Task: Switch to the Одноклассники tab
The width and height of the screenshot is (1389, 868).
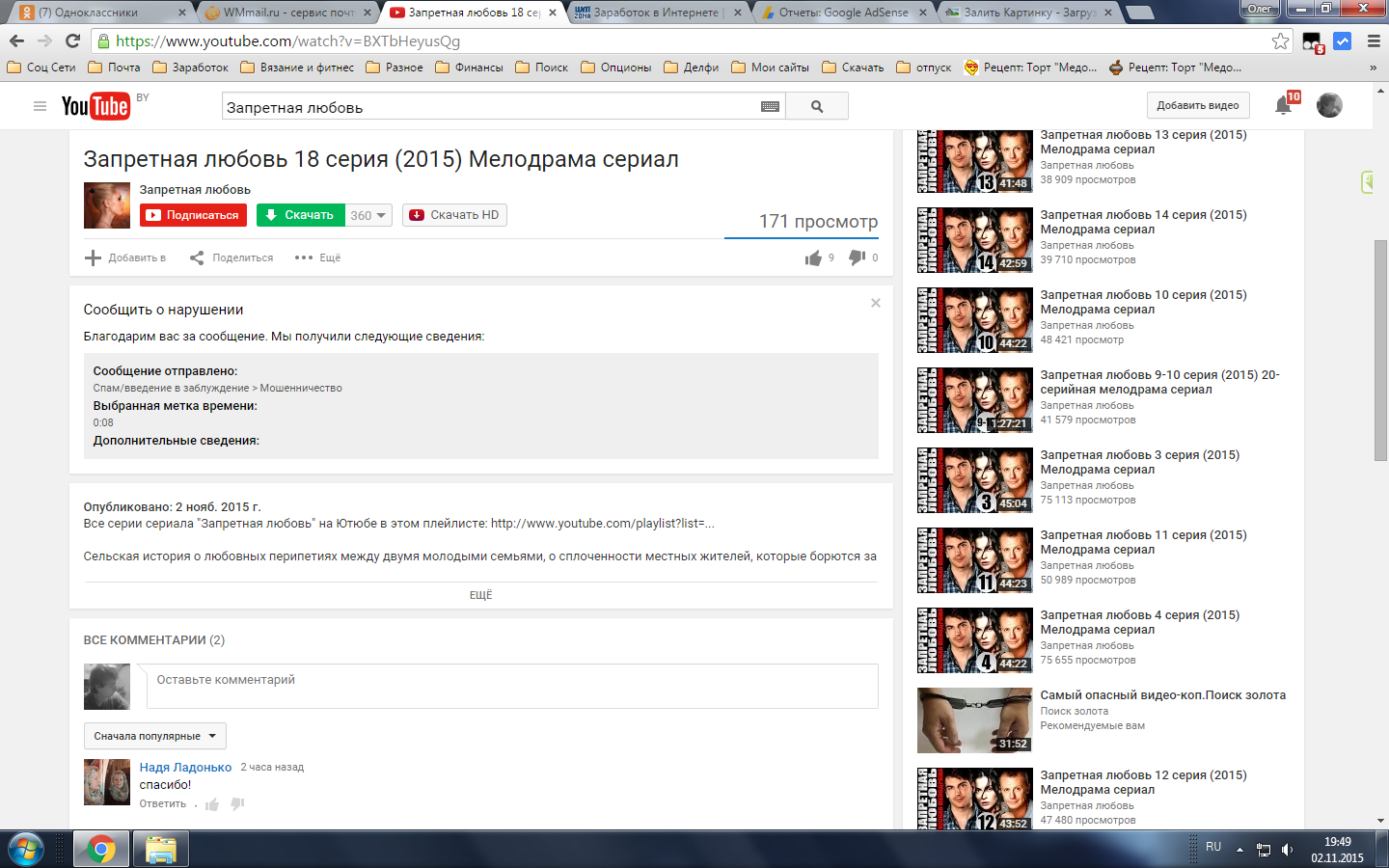Action: click(103, 13)
